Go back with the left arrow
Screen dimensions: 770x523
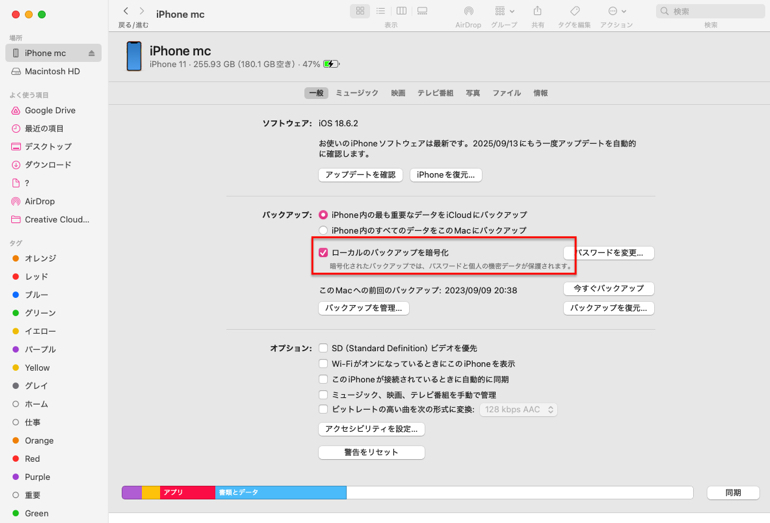point(126,11)
